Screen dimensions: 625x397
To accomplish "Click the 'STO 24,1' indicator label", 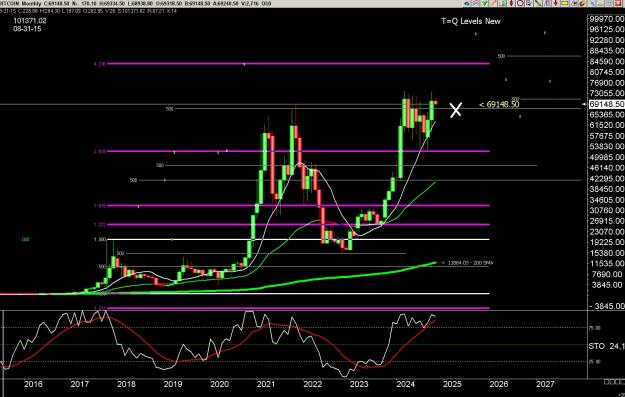I will click(606, 346).
